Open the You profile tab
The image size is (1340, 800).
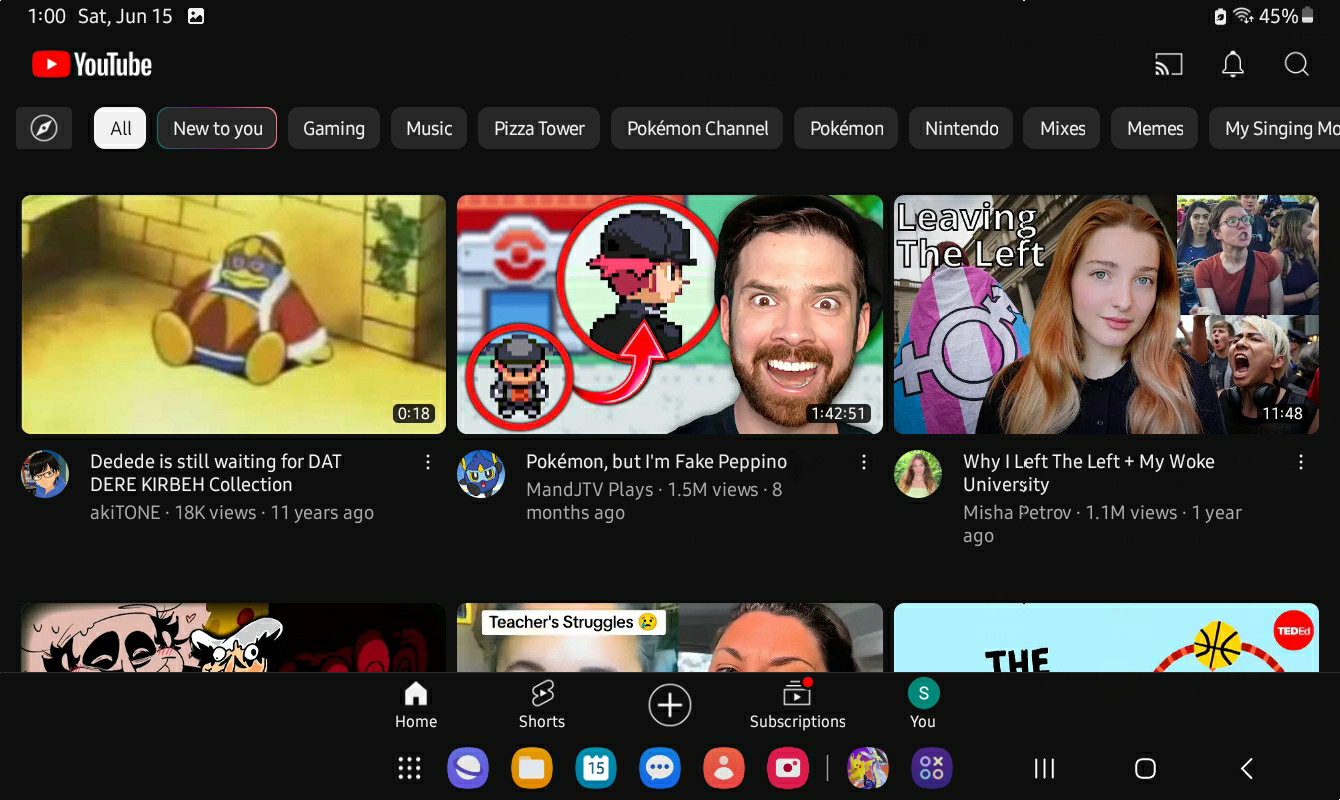pyautogui.click(x=923, y=705)
